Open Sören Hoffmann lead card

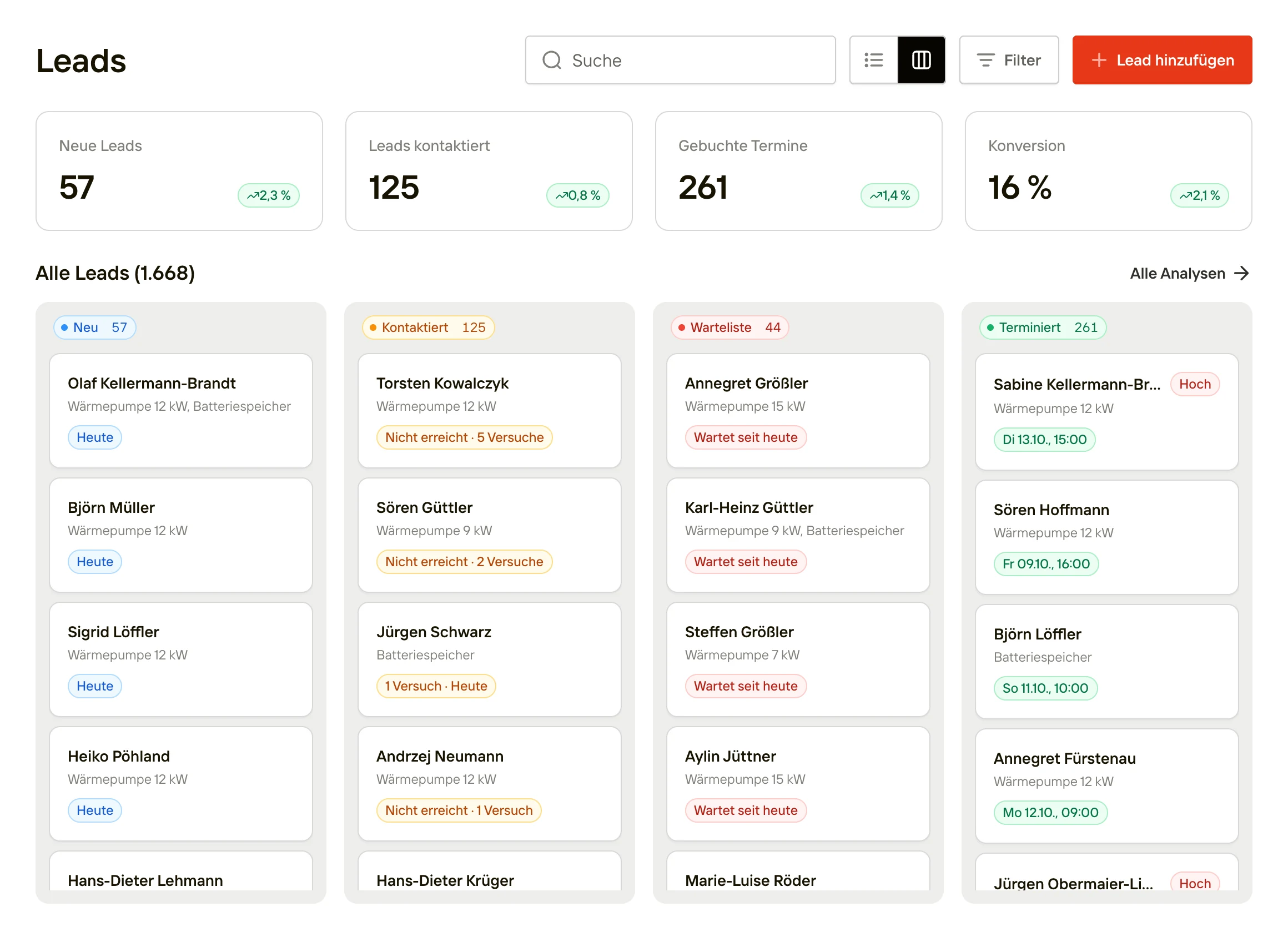tap(1107, 538)
